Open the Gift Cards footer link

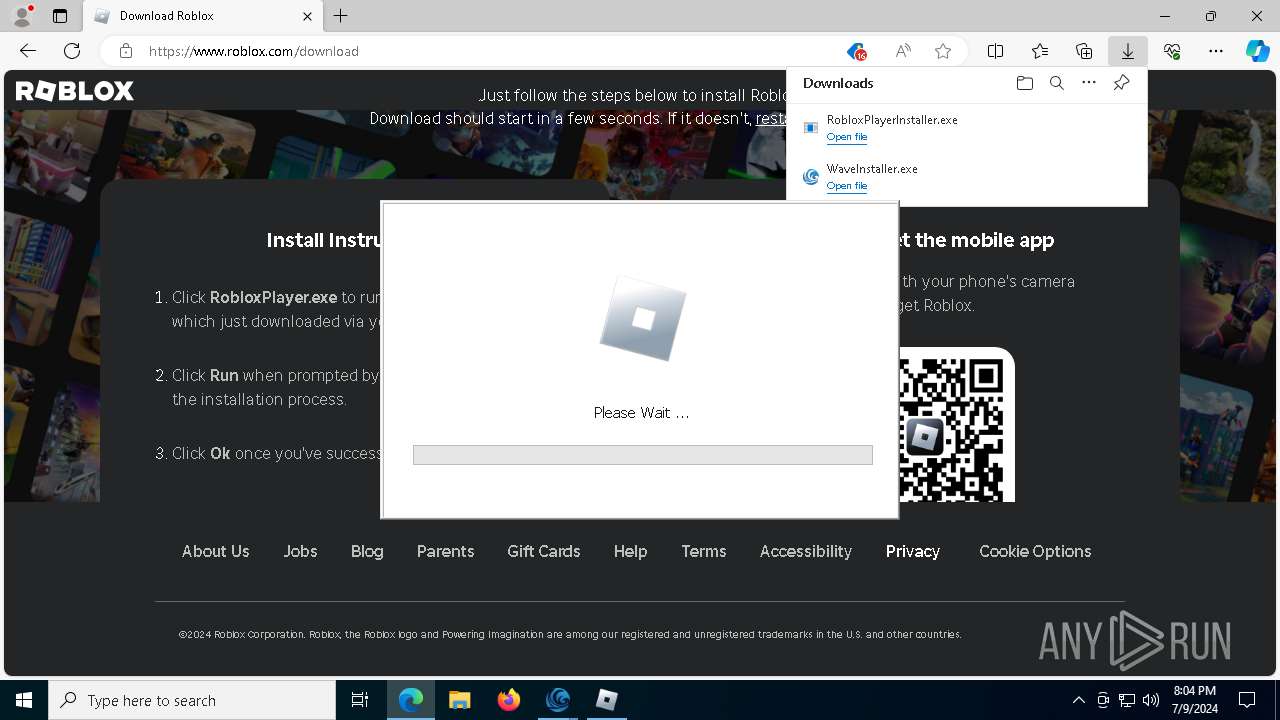click(x=543, y=551)
